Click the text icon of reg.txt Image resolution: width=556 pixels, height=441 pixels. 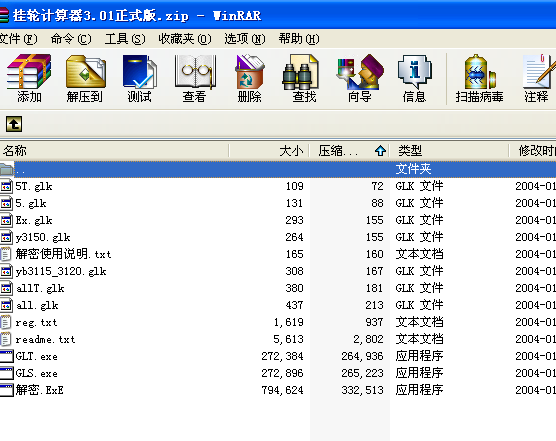pos(5,322)
